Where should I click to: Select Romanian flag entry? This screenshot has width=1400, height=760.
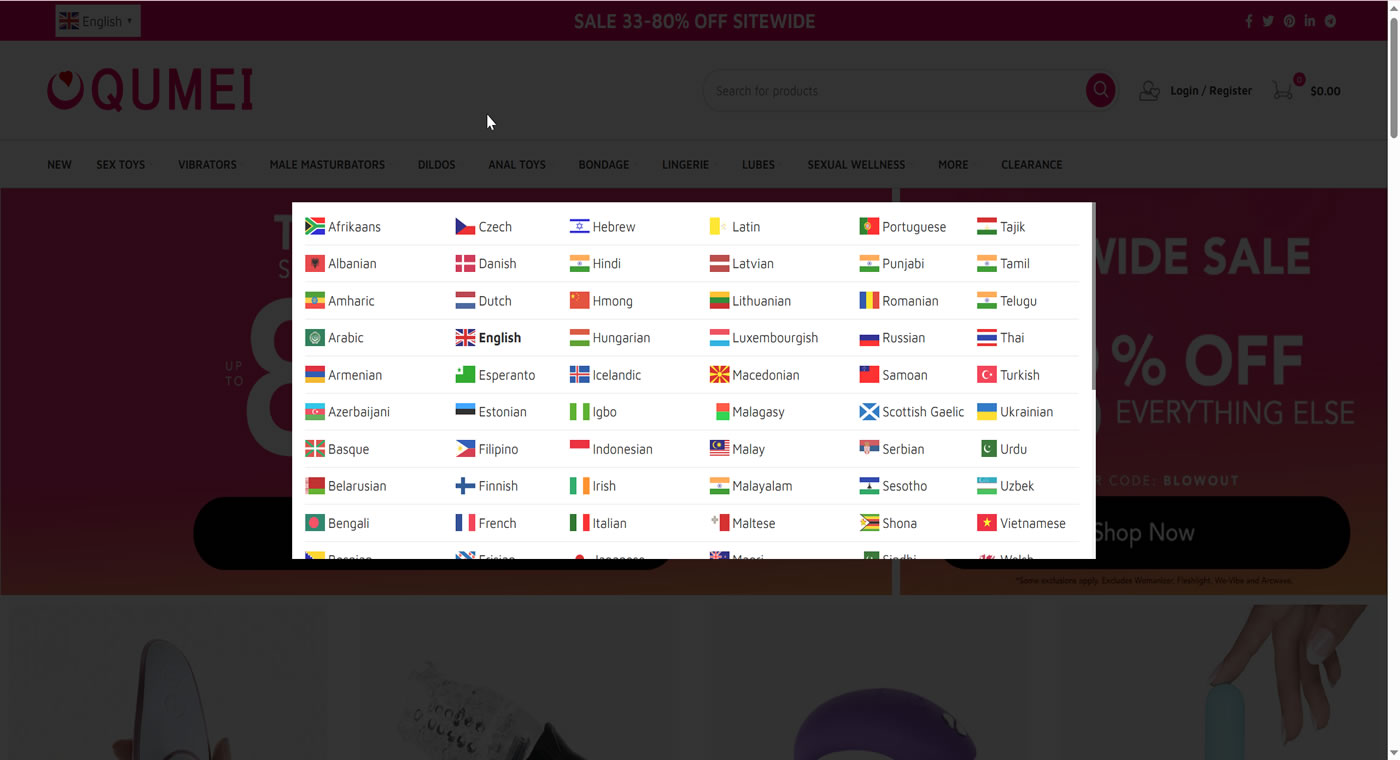coord(899,301)
